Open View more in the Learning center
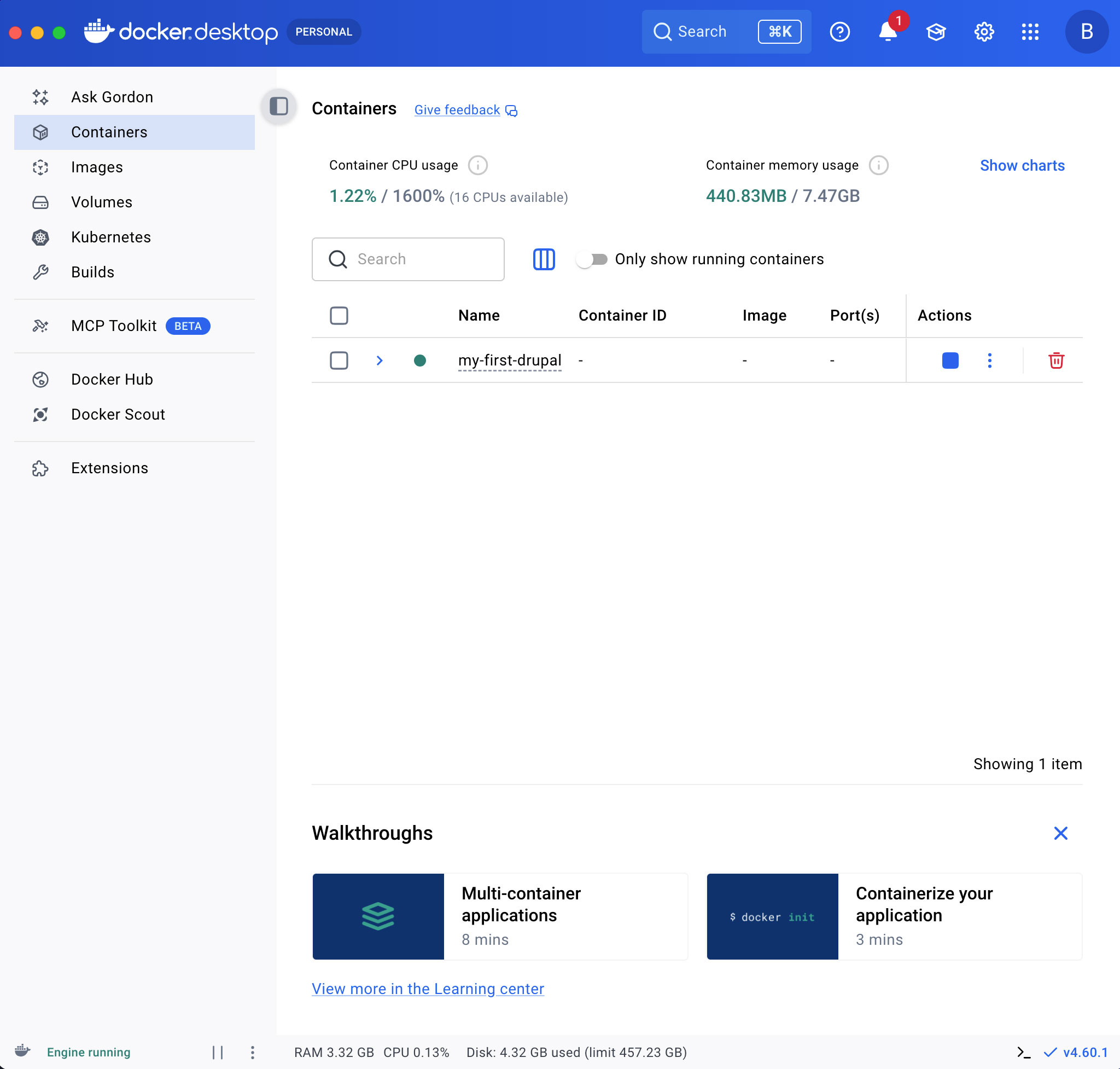This screenshot has width=1120, height=1069. [427, 989]
